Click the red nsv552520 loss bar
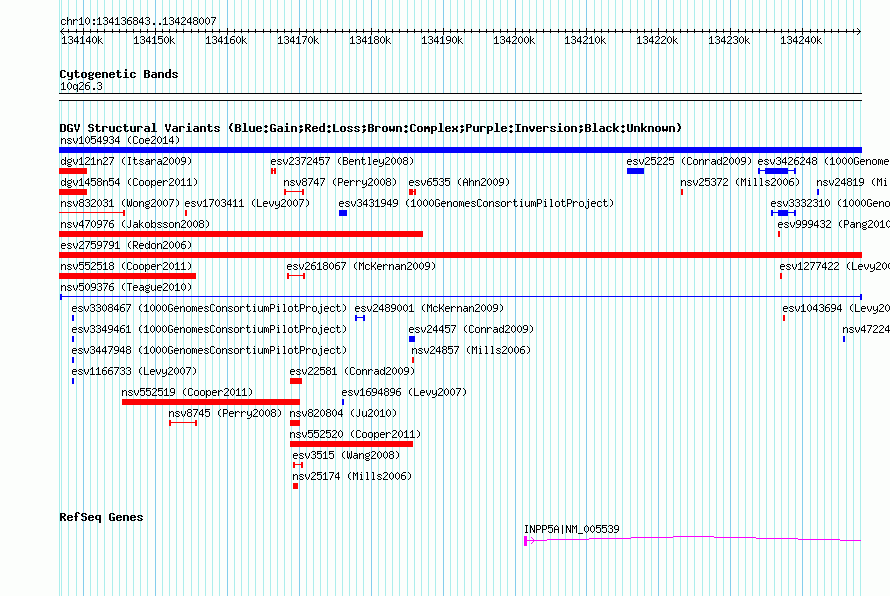This screenshot has height=596, width=890. pos(351,444)
